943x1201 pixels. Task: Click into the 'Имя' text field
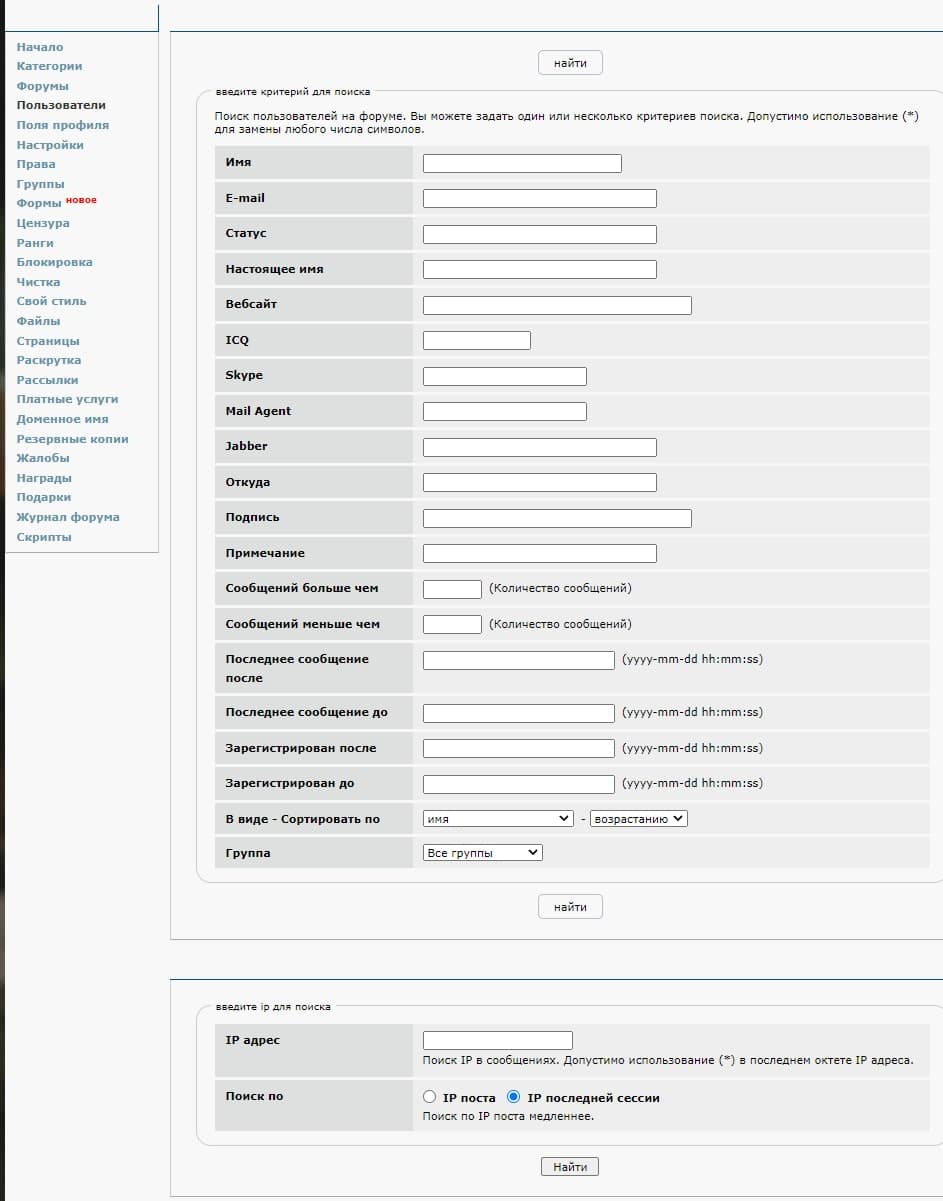coord(521,163)
